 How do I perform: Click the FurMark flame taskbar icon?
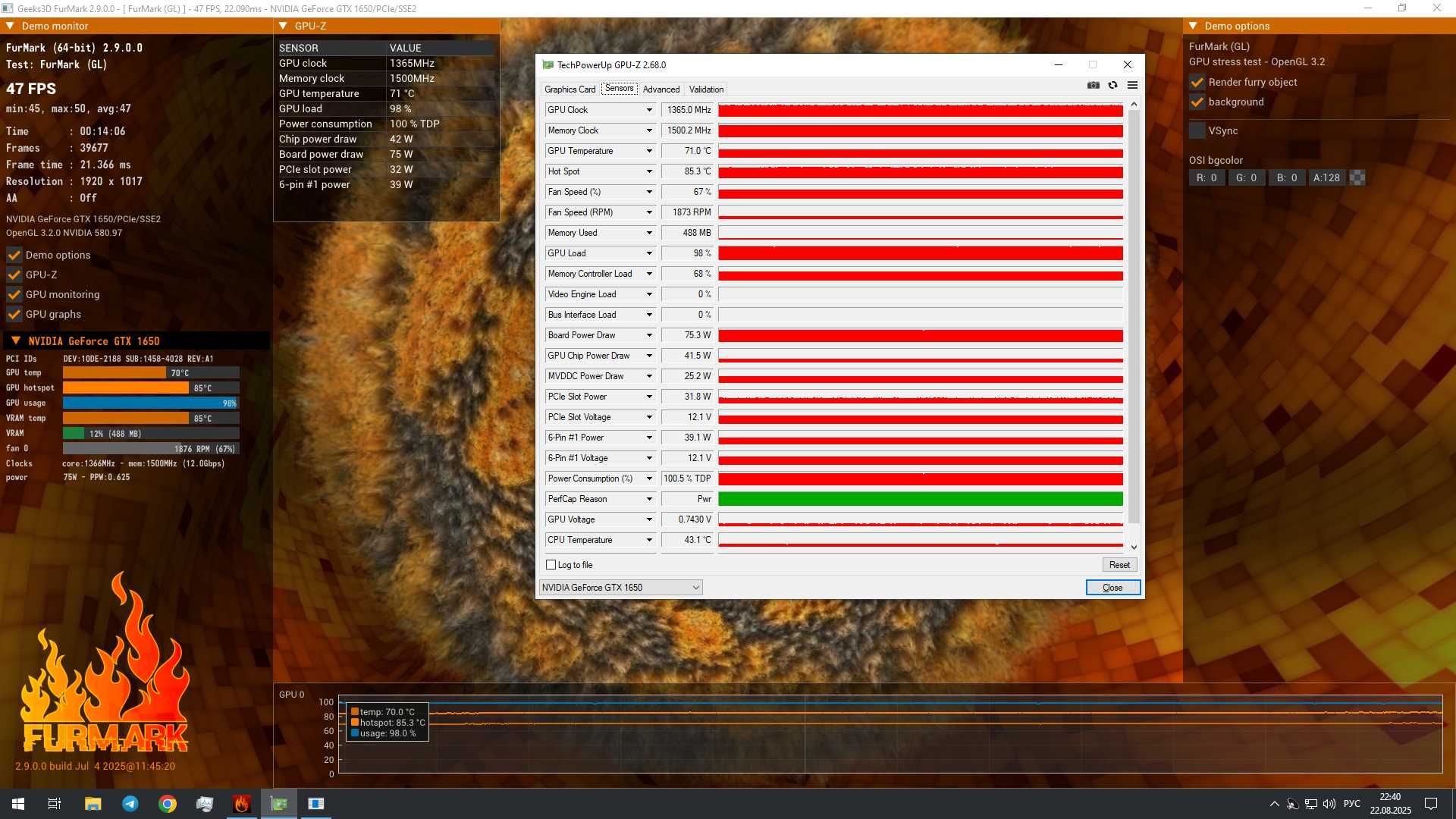point(242,804)
